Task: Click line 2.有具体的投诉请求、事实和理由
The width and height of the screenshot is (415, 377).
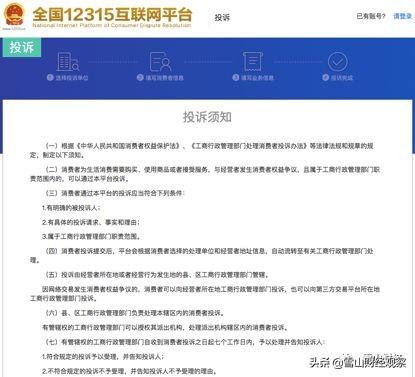Action: (91, 222)
